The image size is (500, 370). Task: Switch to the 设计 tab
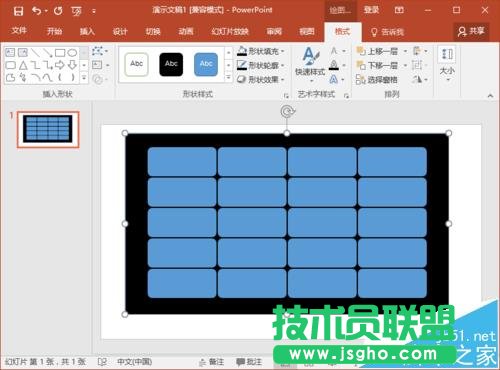(120, 32)
